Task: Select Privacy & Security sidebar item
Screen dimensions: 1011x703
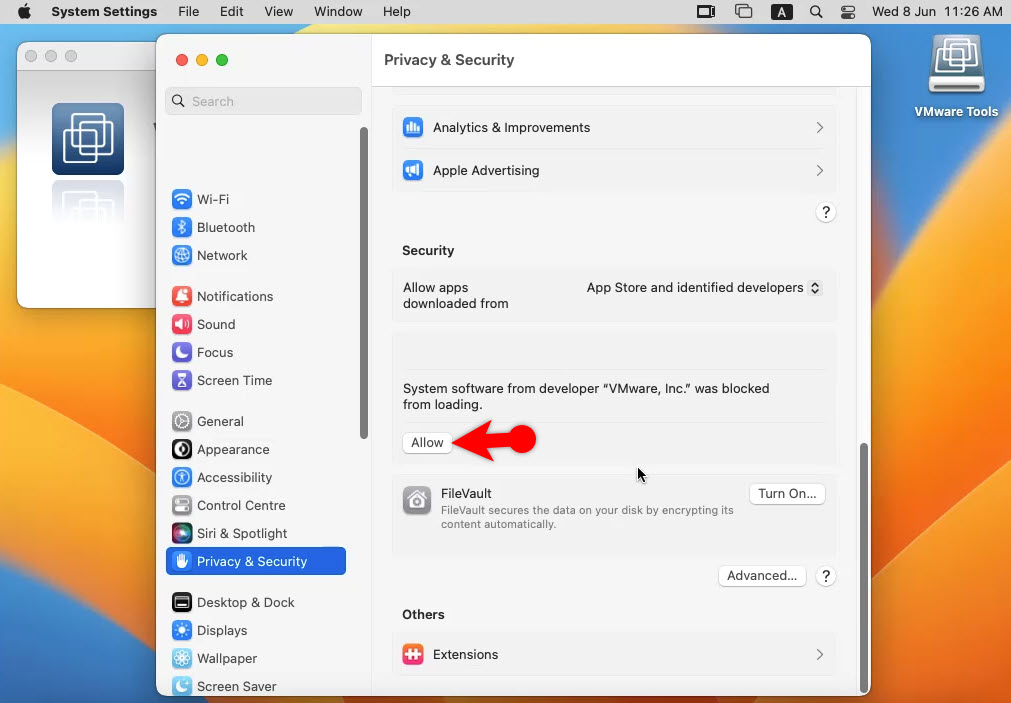Action: click(255, 561)
